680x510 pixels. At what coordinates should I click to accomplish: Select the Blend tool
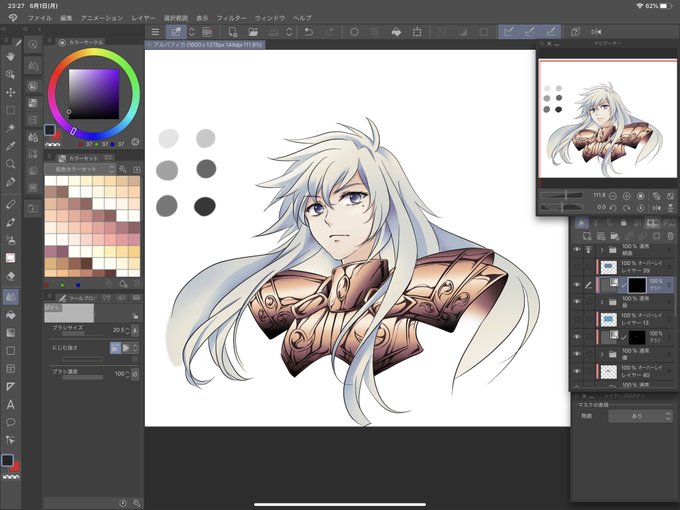click(10, 297)
